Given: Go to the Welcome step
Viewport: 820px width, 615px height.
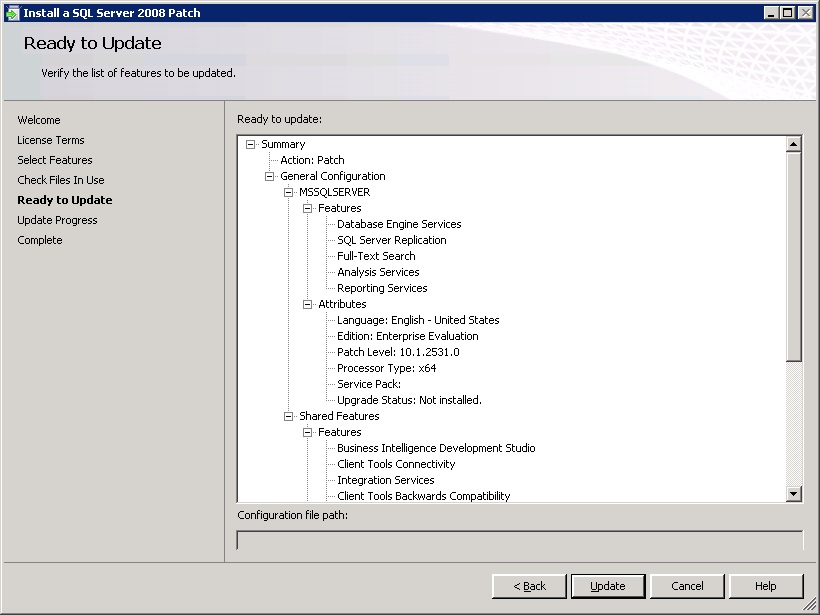Looking at the screenshot, I should click(39, 120).
